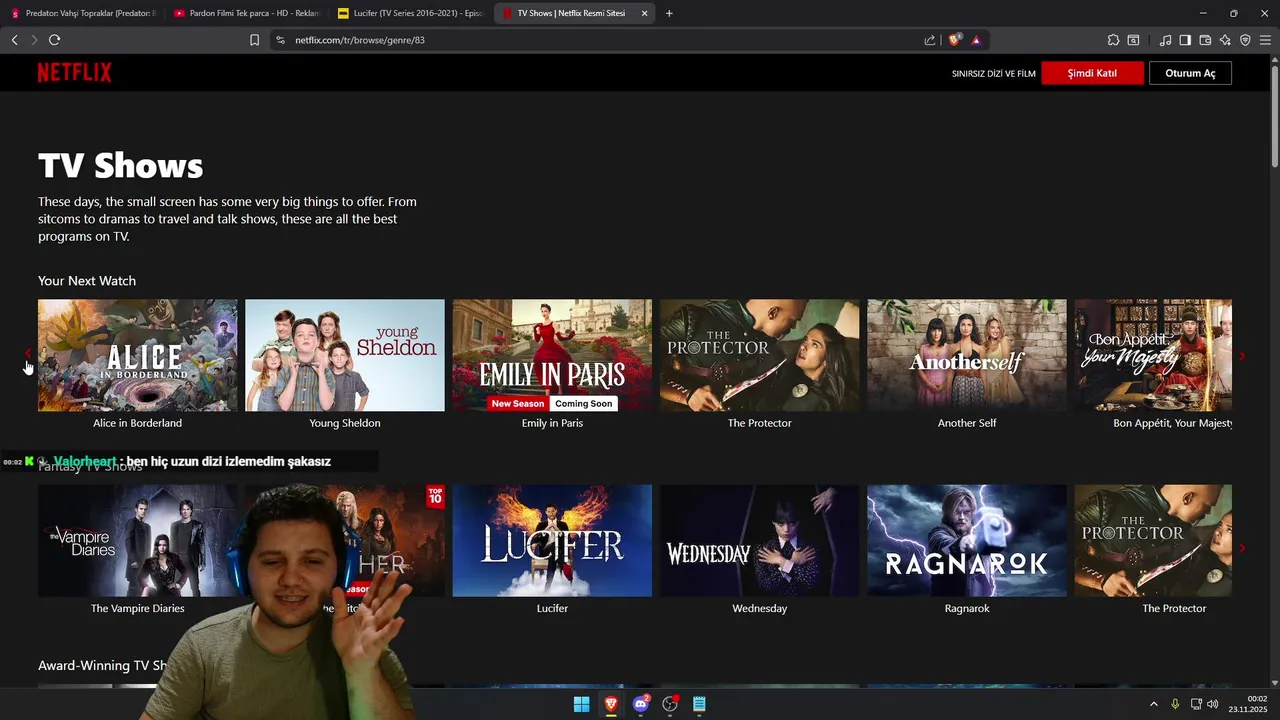Open the Windows Start menu
The height and width of the screenshot is (720, 1280).
(x=581, y=704)
